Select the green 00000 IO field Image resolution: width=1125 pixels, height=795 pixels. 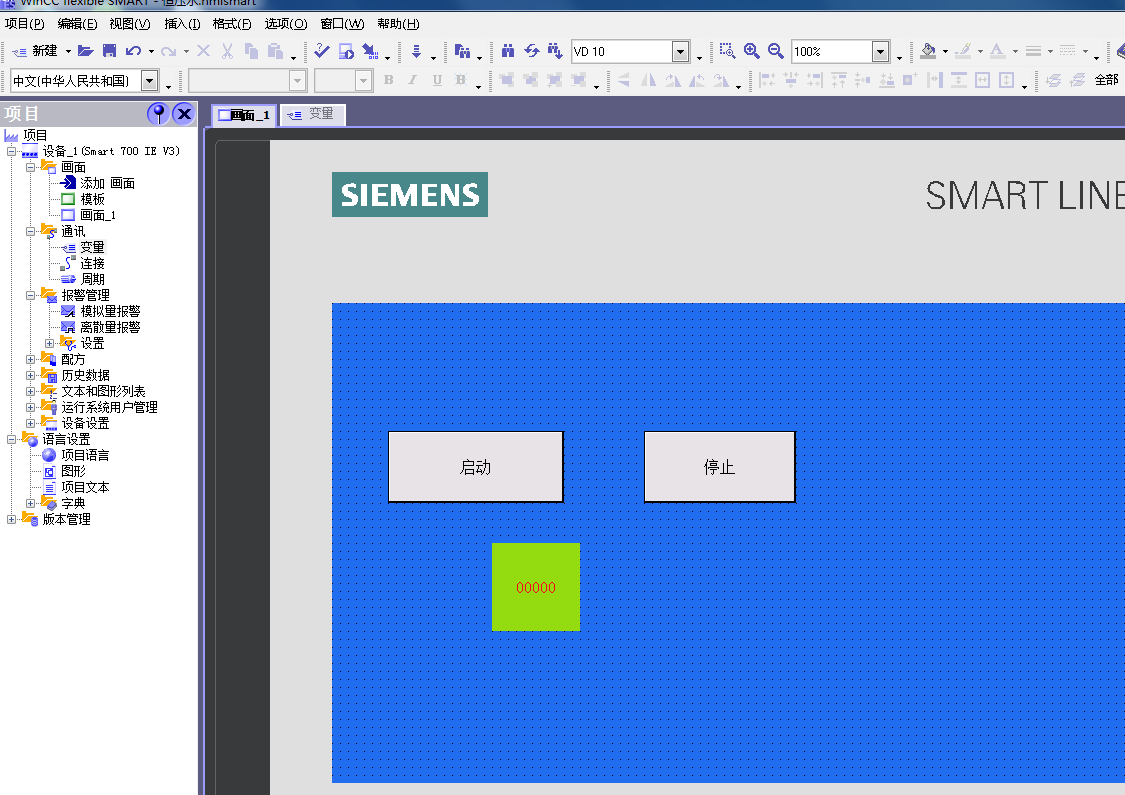[535, 587]
